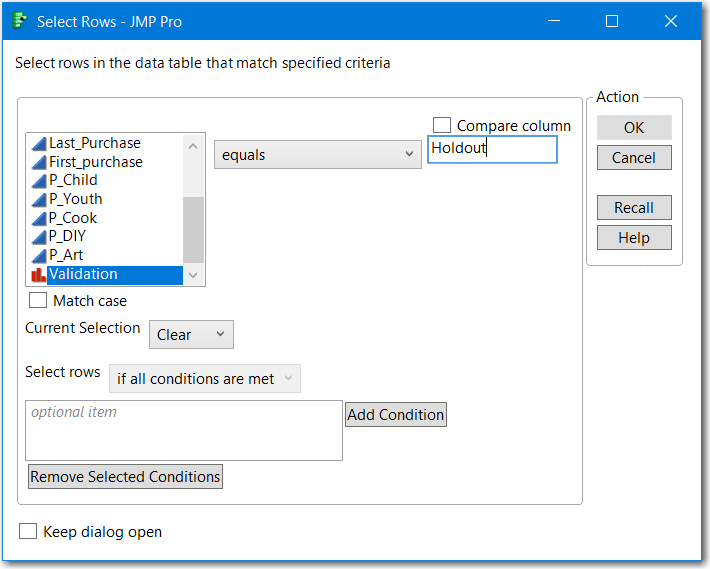This screenshot has height=569, width=710.
Task: Click the continuous icon next to P_Child
Action: coord(39,181)
